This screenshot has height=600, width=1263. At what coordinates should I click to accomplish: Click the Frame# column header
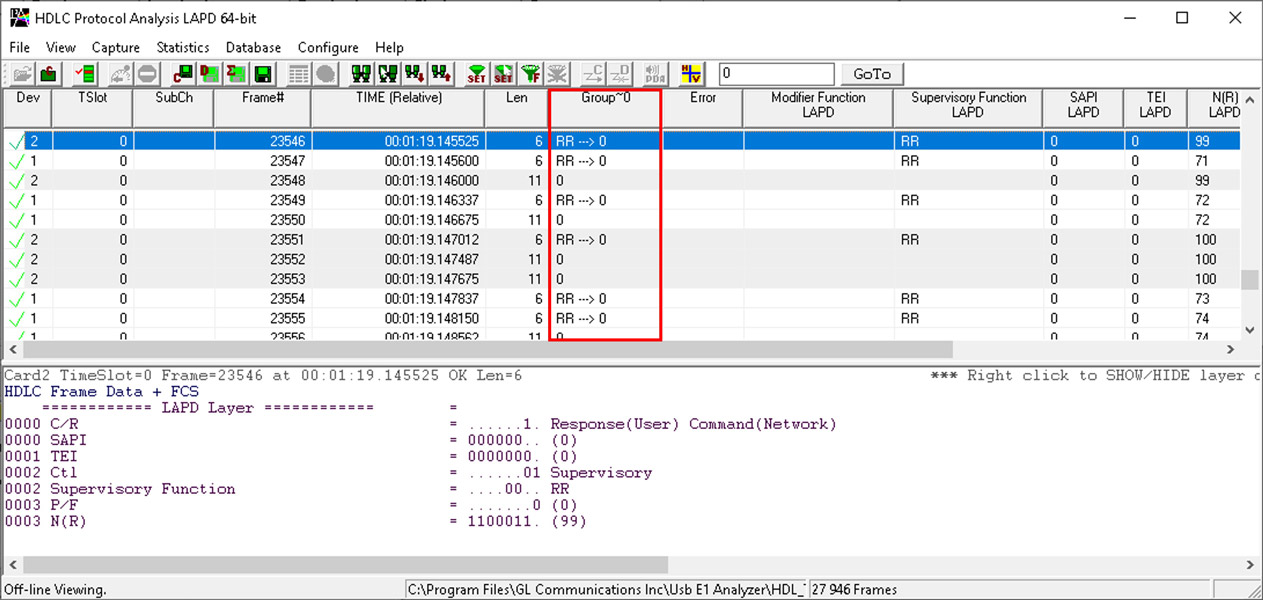pyautogui.click(x=263, y=108)
